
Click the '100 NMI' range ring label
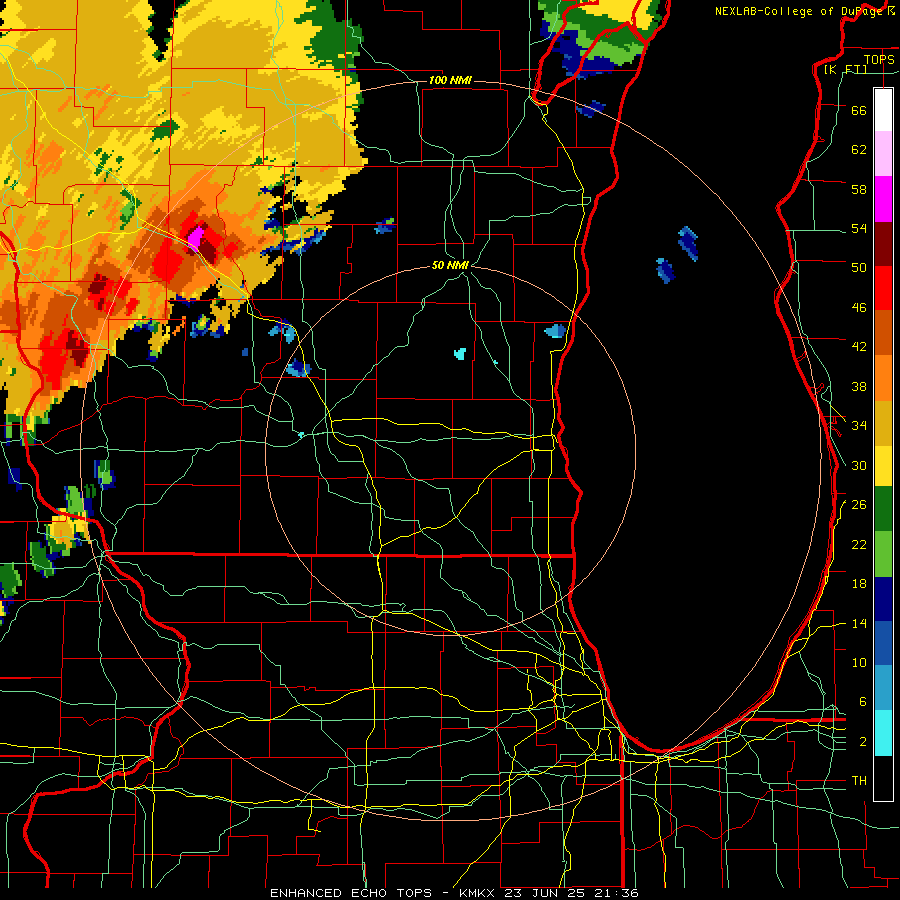pos(450,80)
